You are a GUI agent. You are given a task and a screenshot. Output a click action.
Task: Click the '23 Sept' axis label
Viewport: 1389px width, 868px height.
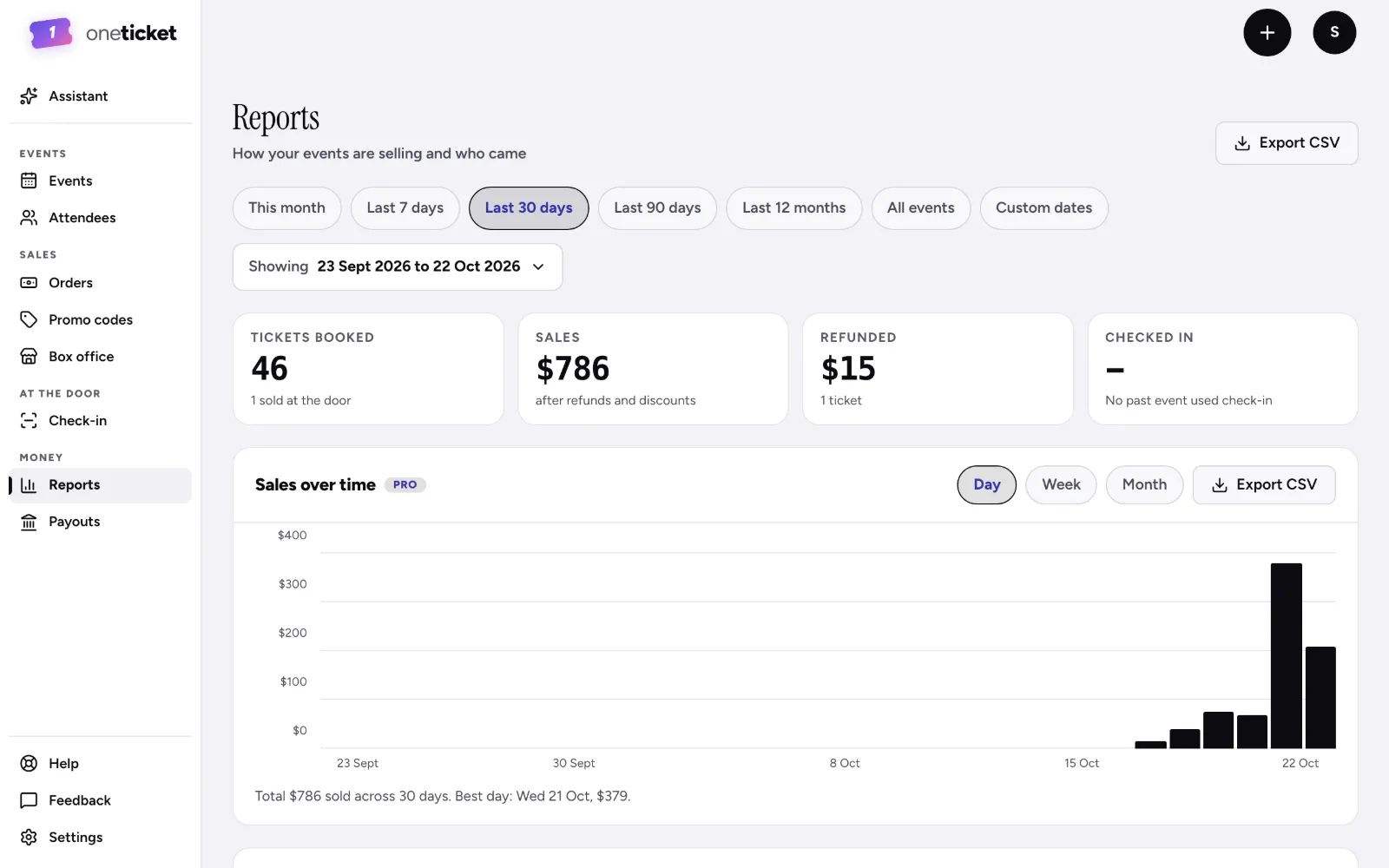tap(358, 764)
